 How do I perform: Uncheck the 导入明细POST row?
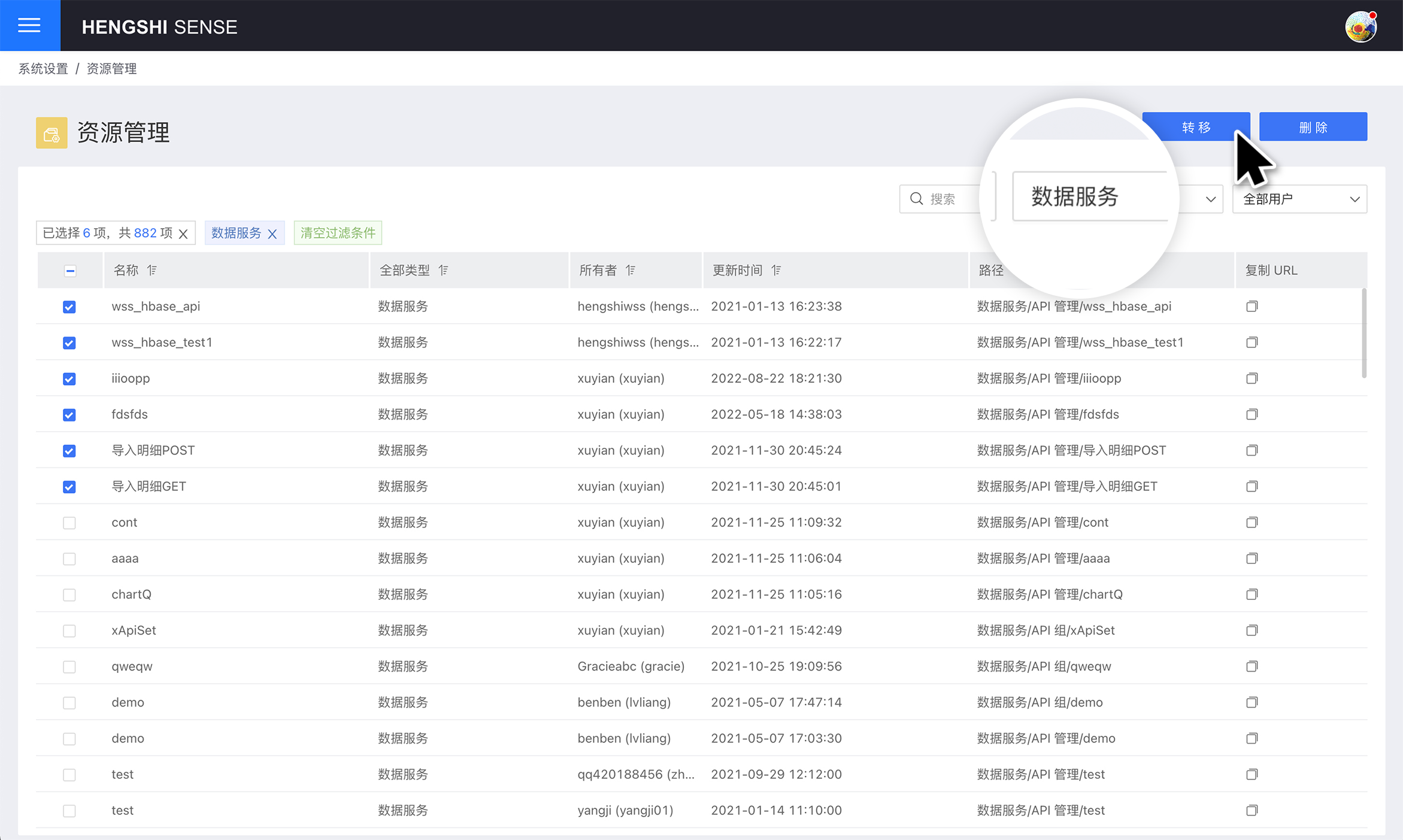tap(69, 451)
